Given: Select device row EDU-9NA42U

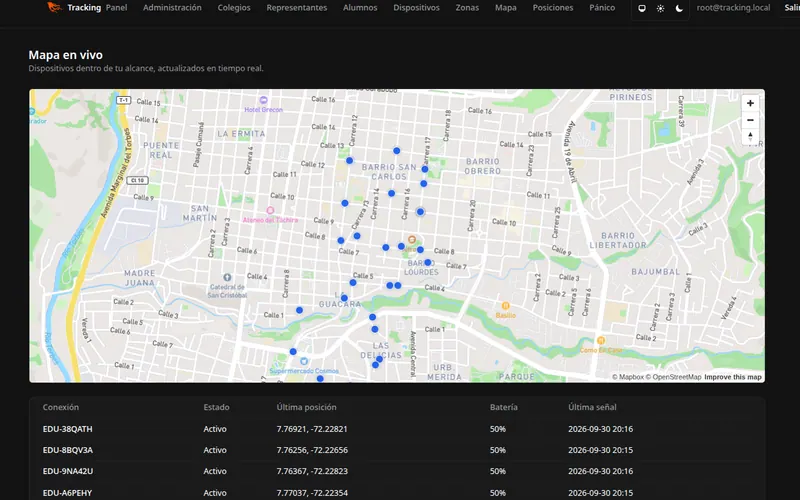Looking at the screenshot, I should (x=397, y=471).
